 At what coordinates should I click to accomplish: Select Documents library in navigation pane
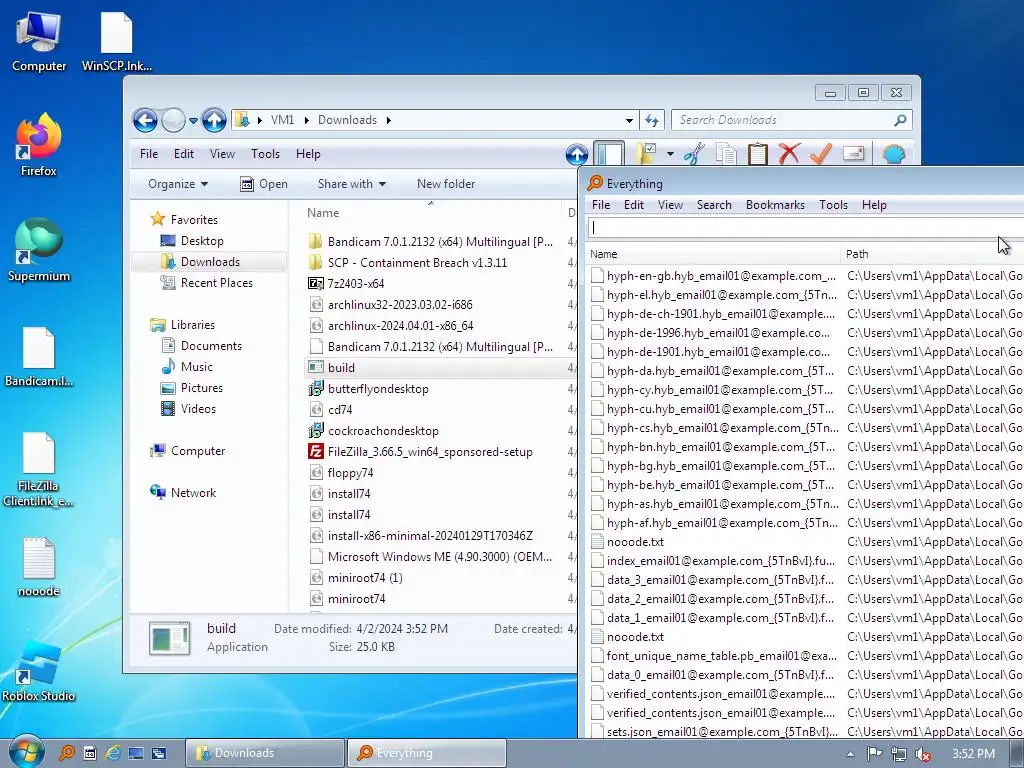[211, 345]
